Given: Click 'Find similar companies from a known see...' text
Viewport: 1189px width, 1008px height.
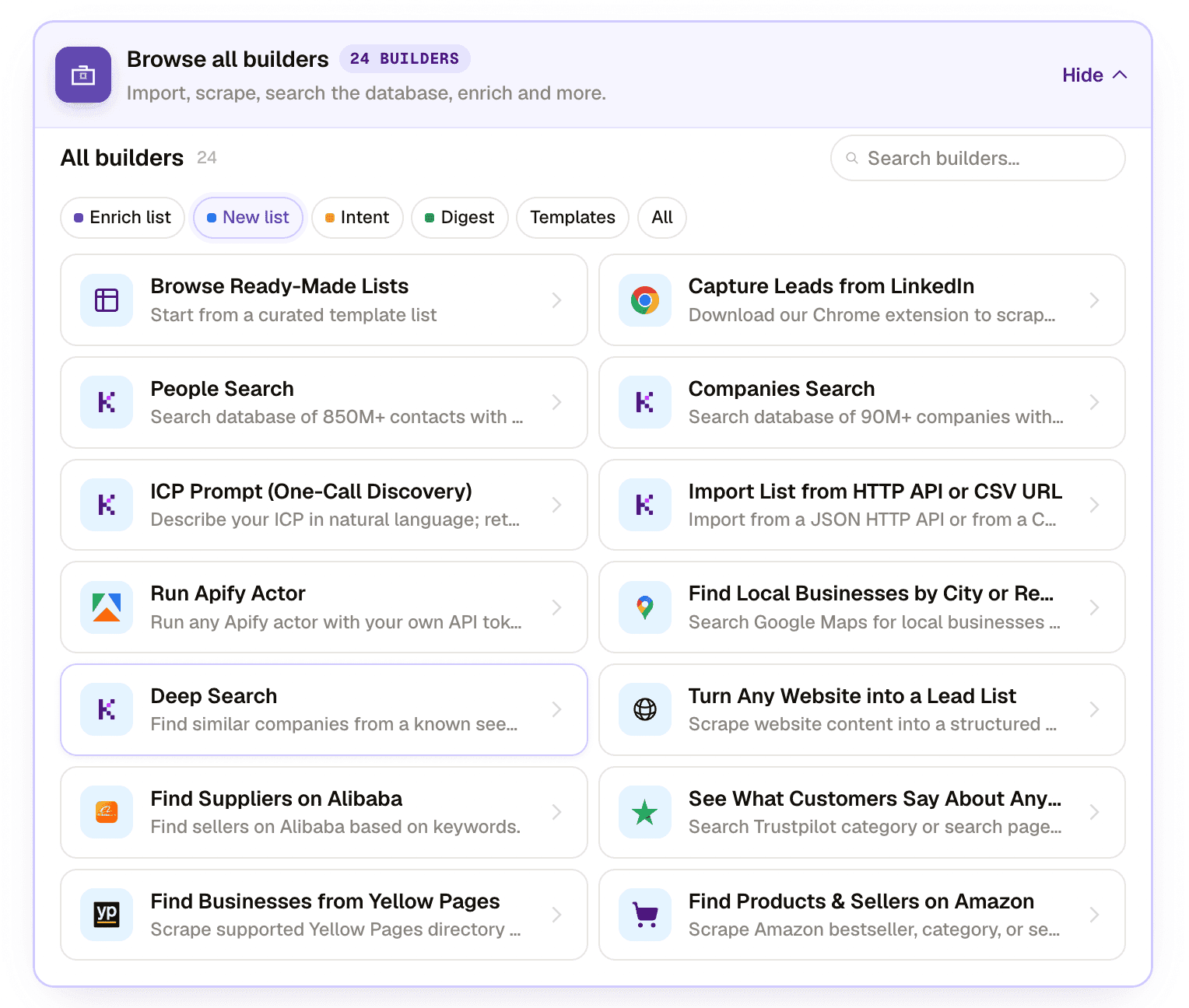Looking at the screenshot, I should [334, 724].
